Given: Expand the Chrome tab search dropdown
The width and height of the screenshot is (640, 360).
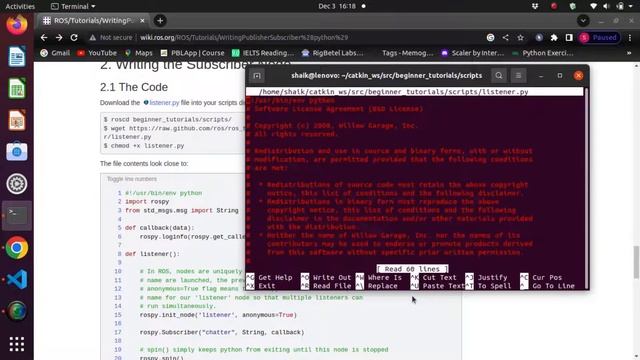Looking at the screenshot, I should pyautogui.click(x=583, y=20).
